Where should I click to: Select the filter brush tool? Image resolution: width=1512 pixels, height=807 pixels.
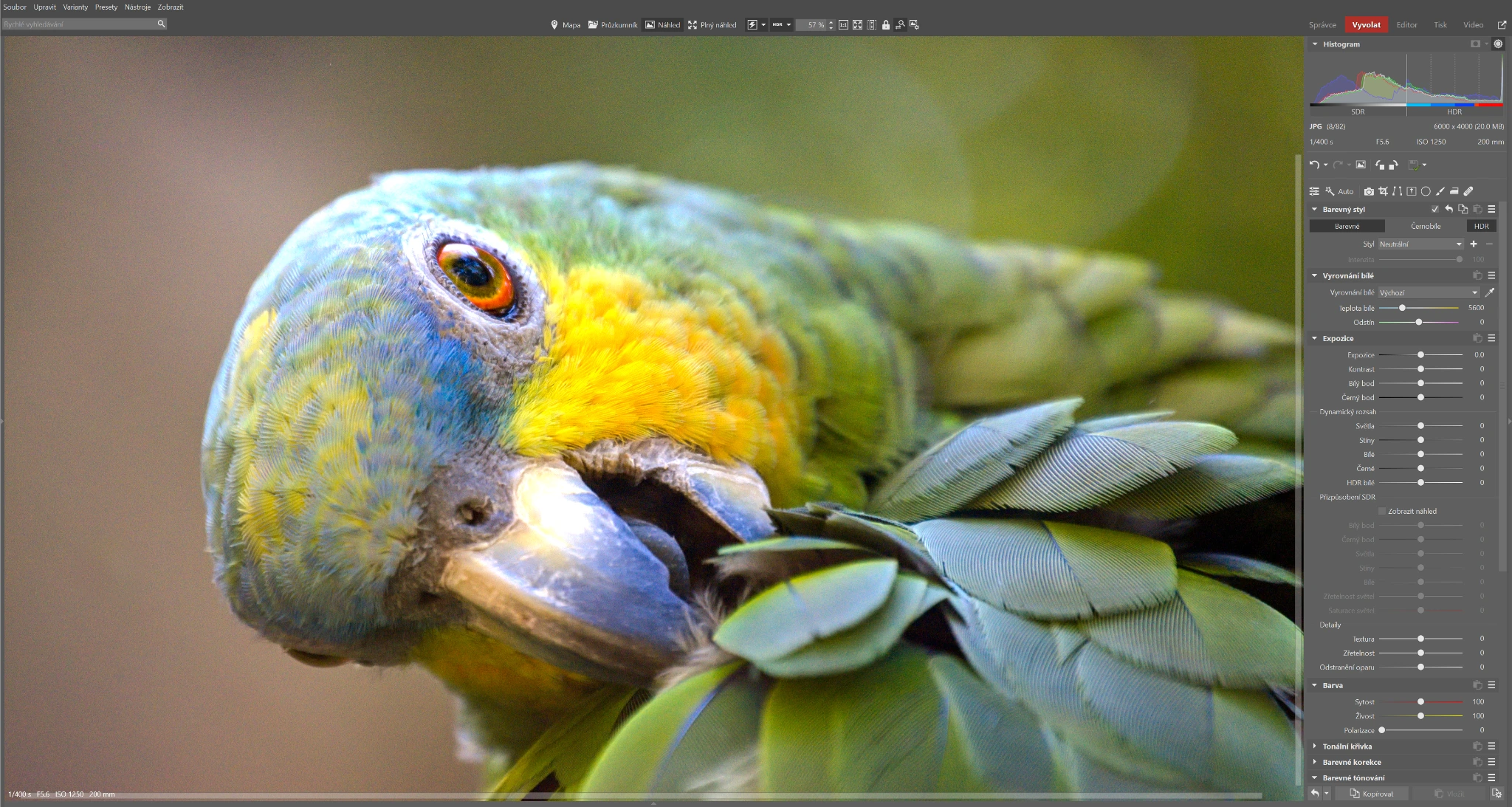coord(1440,191)
